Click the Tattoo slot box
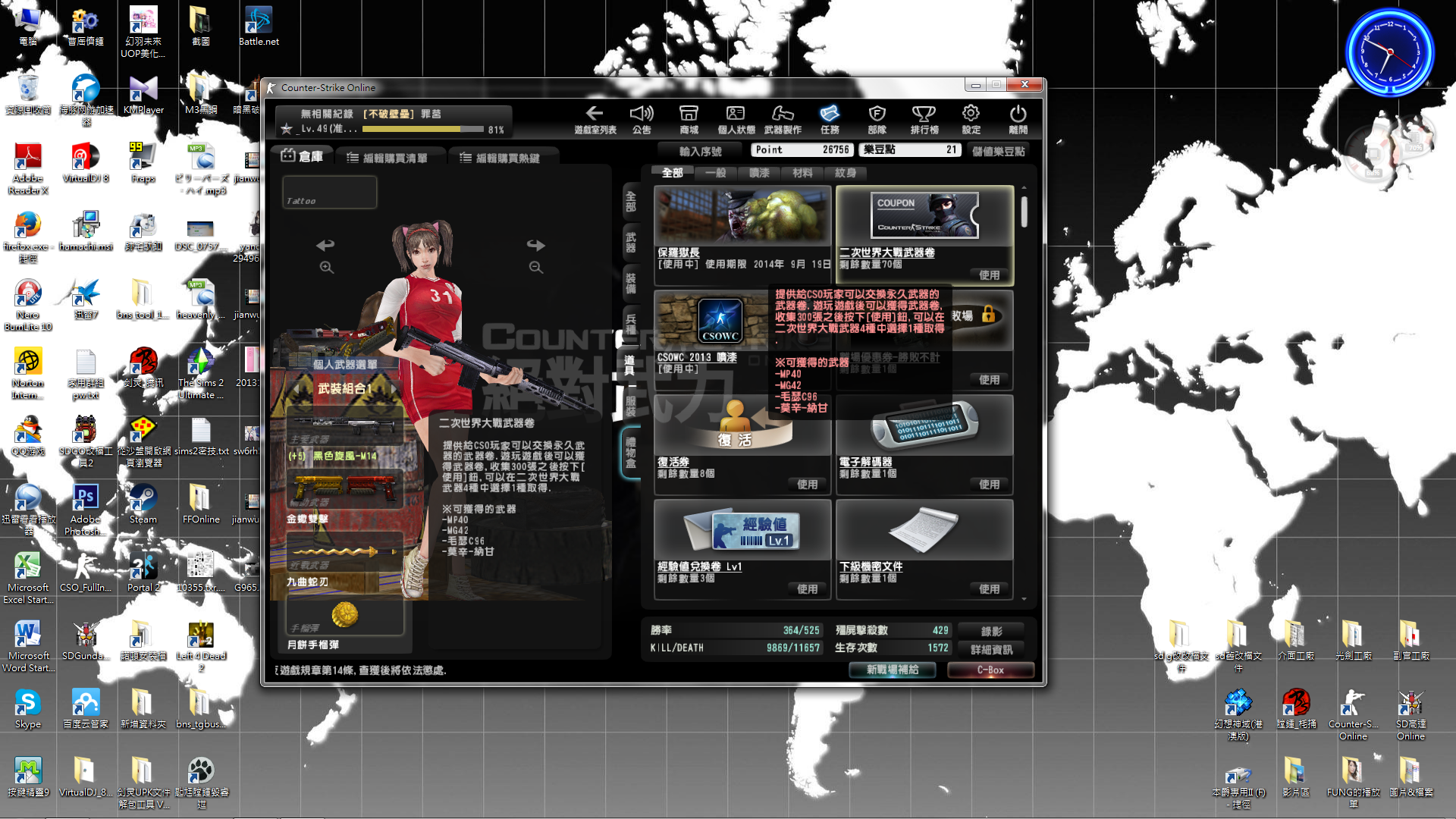Viewport: 1456px width, 819px height. (x=329, y=193)
